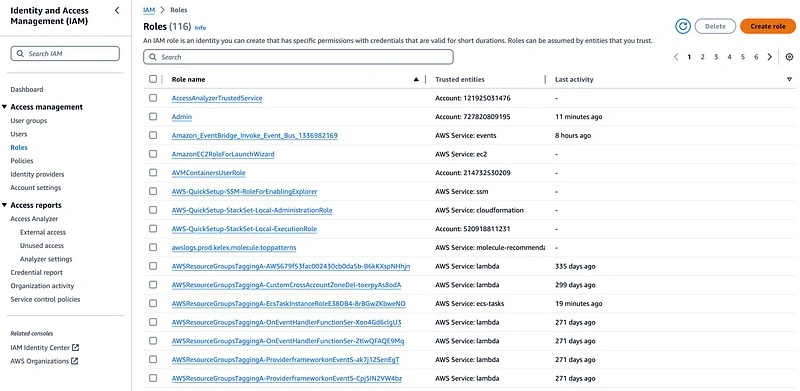Go to next page of roles

[x=769, y=57]
